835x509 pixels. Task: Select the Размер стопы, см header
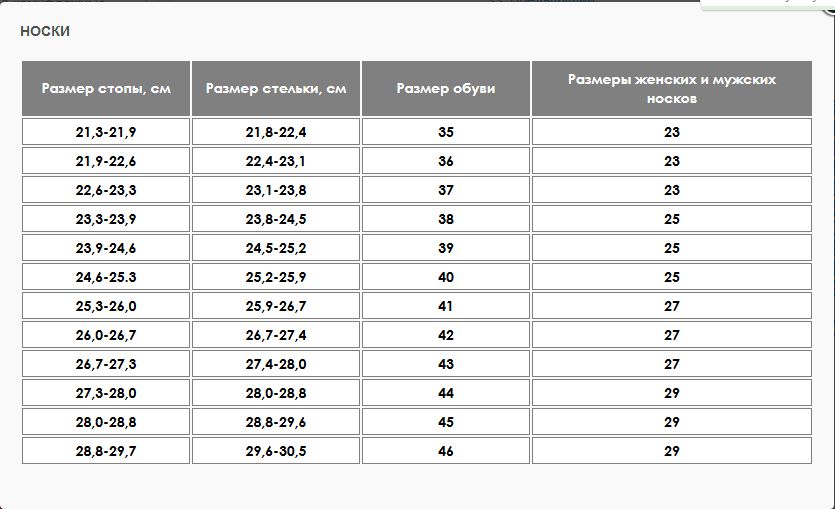[x=106, y=88]
